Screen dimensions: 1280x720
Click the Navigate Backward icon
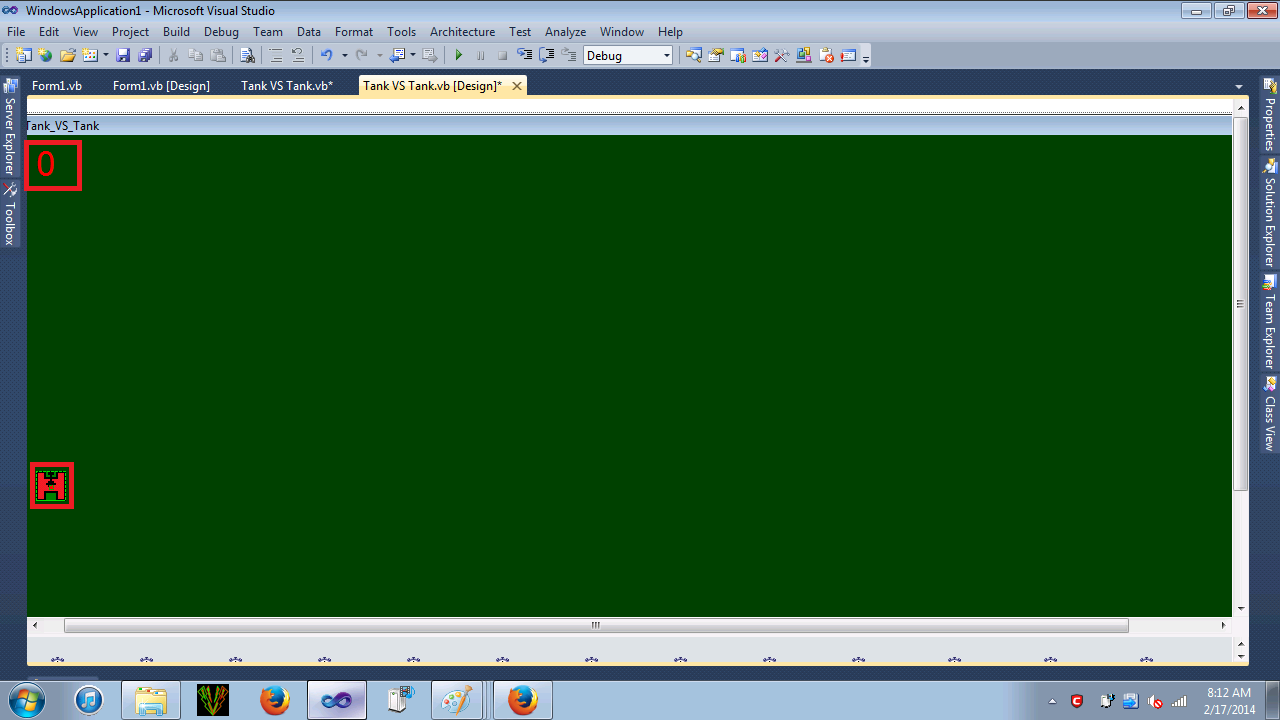click(x=397, y=56)
